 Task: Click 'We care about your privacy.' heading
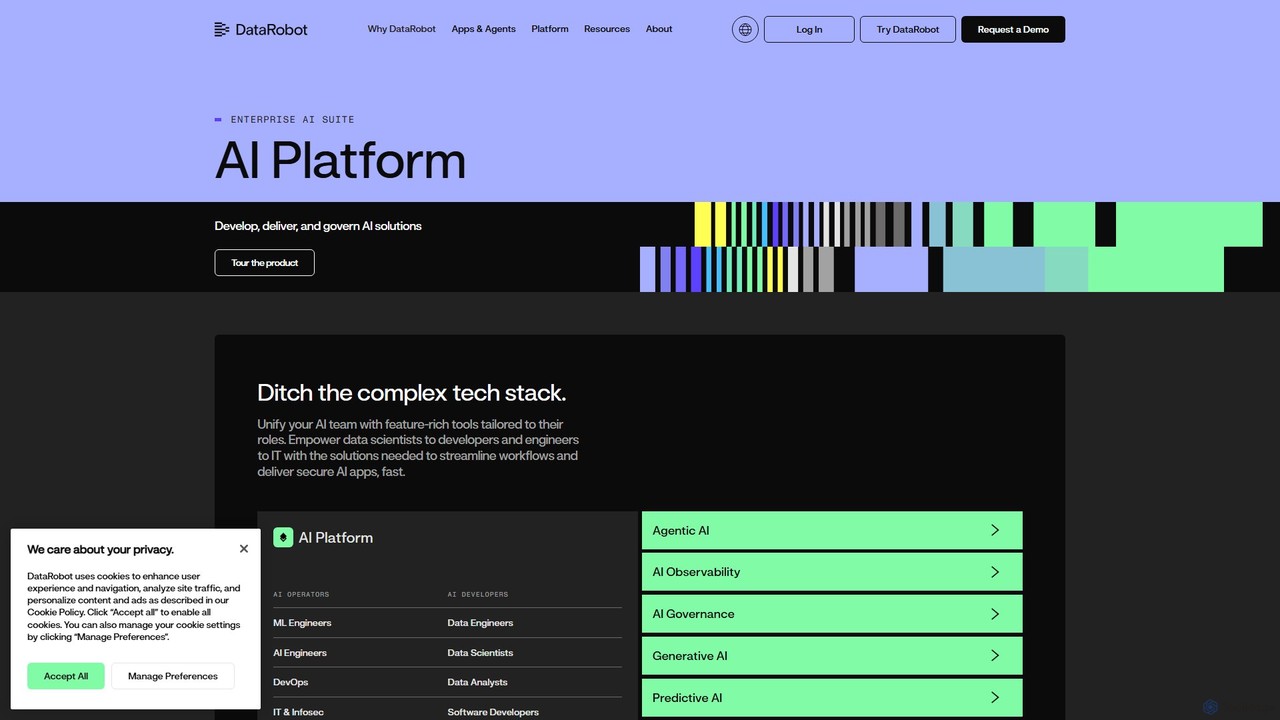[x=100, y=549]
